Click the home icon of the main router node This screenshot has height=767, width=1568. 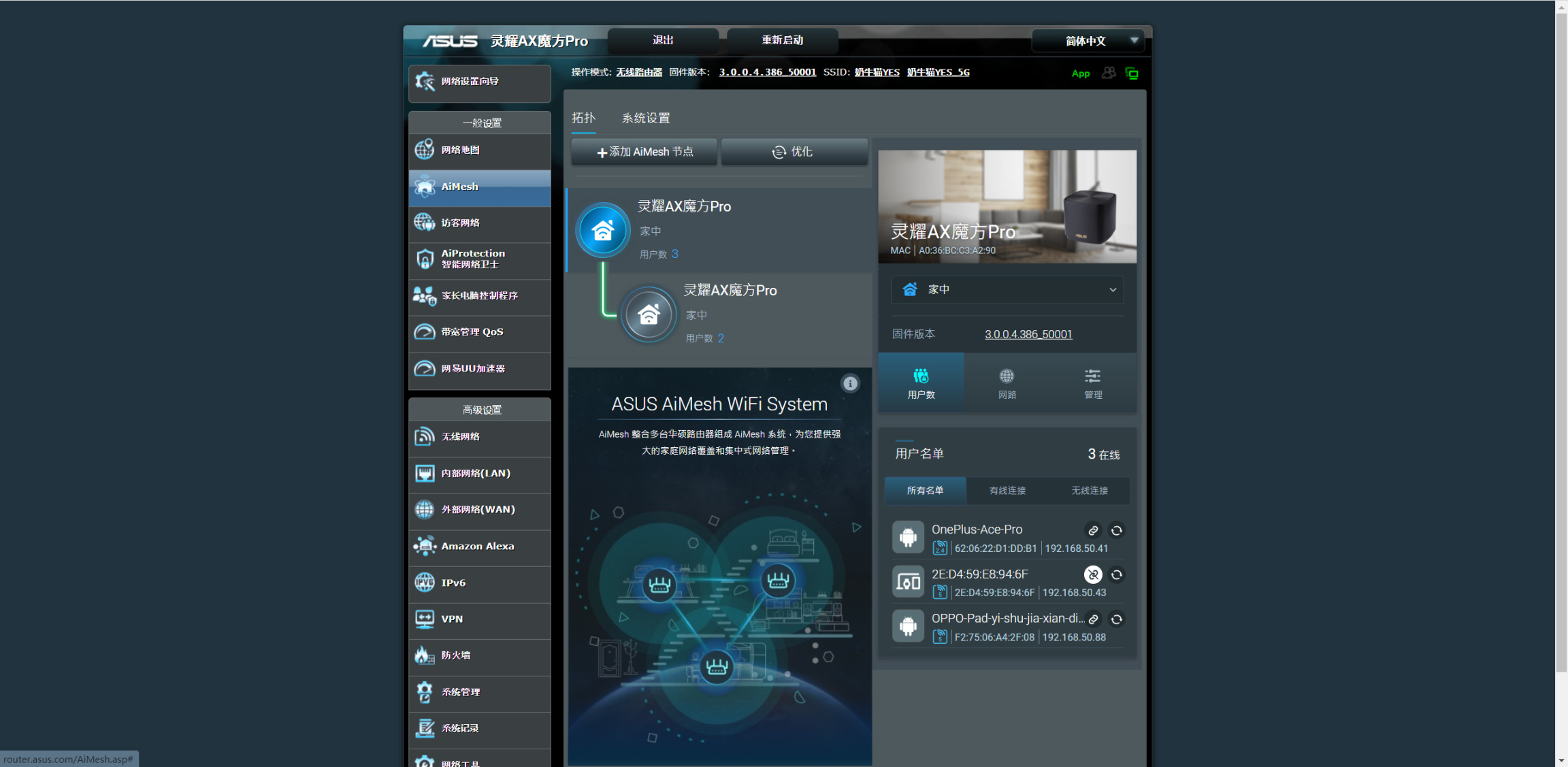(603, 231)
